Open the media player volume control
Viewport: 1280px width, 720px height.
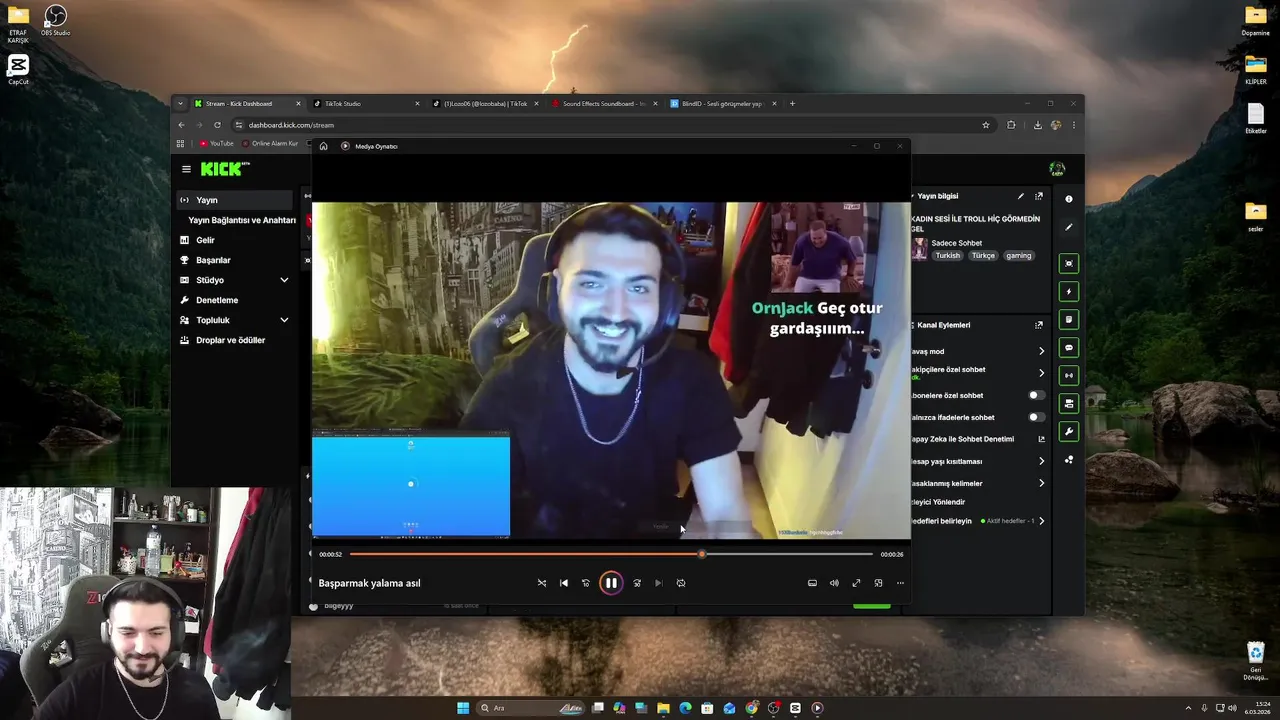834,583
